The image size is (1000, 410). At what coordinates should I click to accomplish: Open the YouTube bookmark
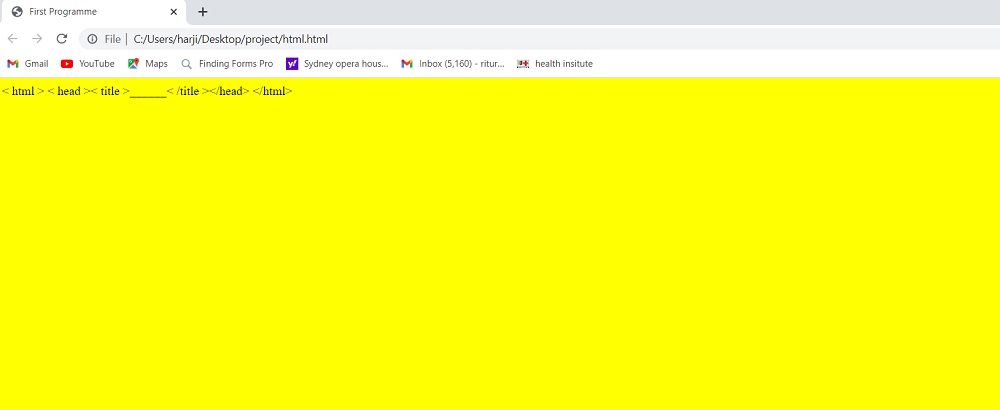[x=88, y=64]
